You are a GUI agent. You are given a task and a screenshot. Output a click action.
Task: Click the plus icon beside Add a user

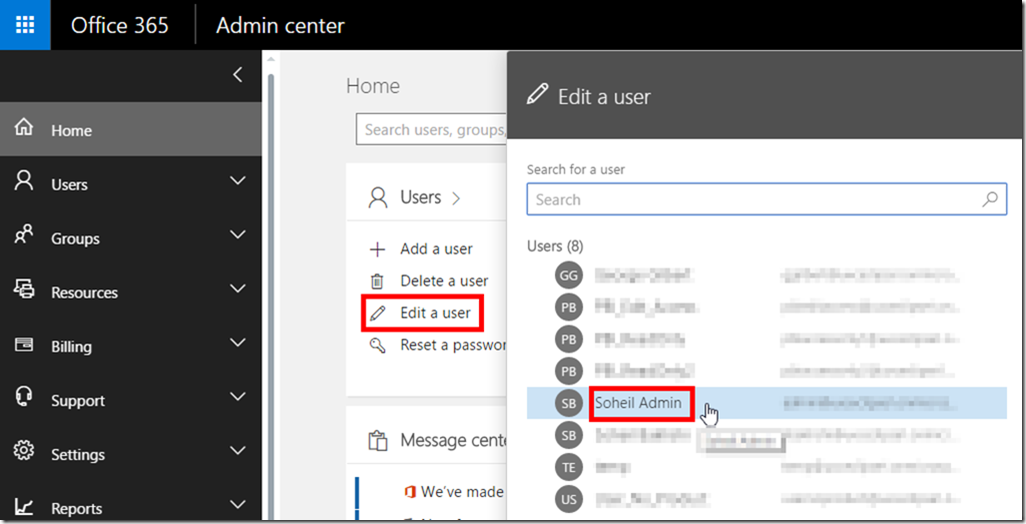tap(378, 249)
